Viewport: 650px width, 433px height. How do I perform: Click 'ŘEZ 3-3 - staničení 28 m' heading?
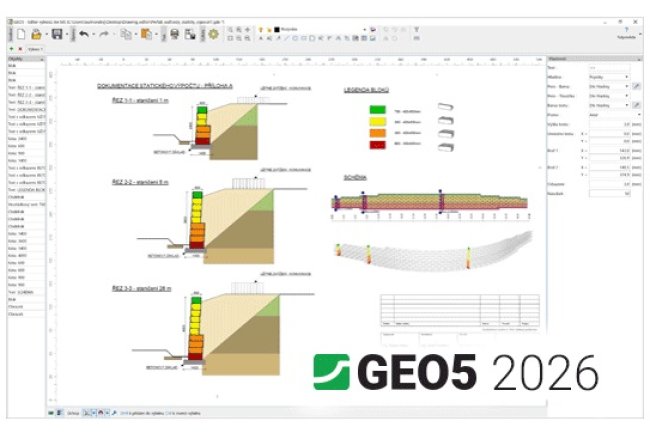[x=141, y=288]
